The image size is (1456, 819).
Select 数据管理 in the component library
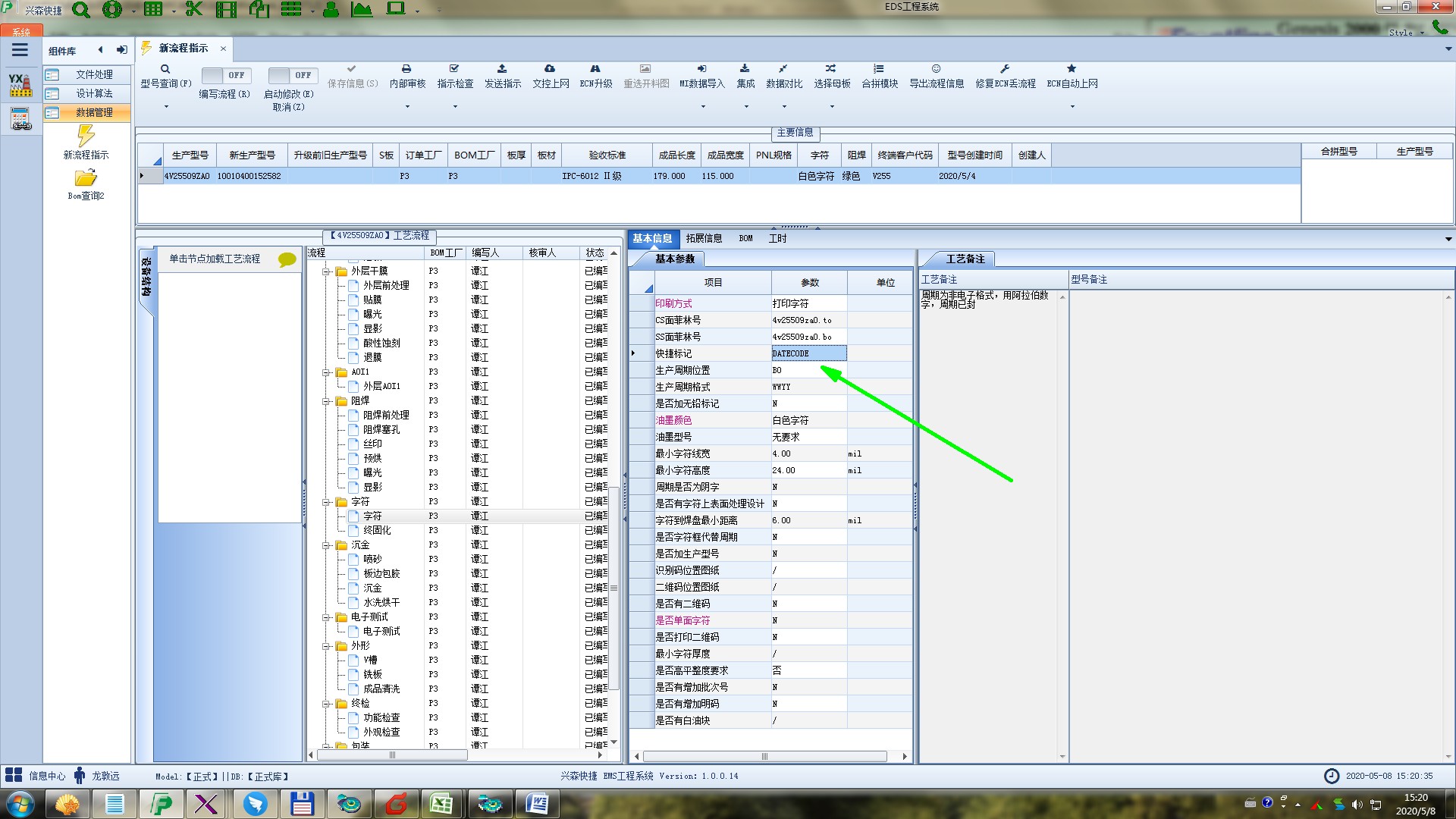(x=93, y=112)
